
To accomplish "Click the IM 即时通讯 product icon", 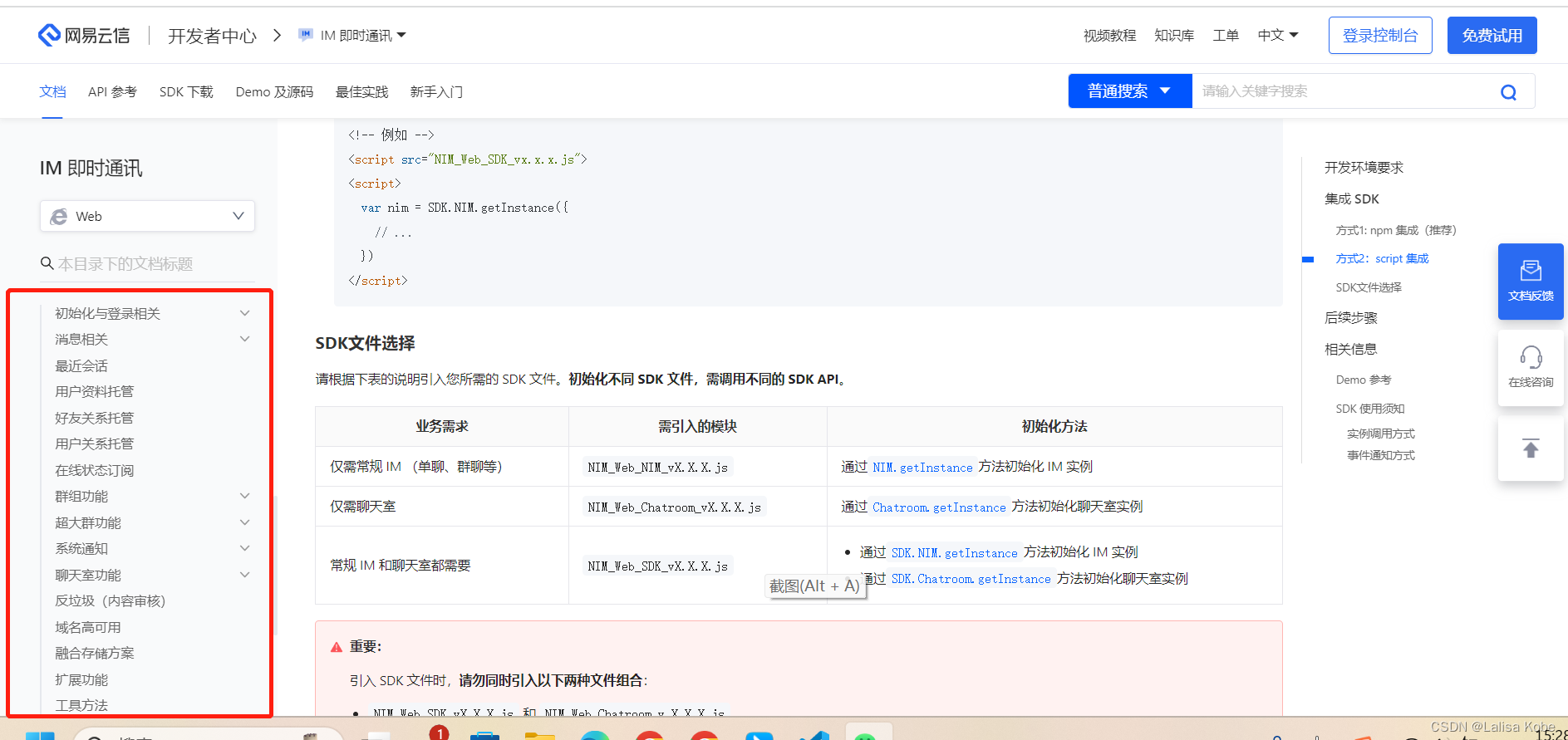I will (x=306, y=35).
